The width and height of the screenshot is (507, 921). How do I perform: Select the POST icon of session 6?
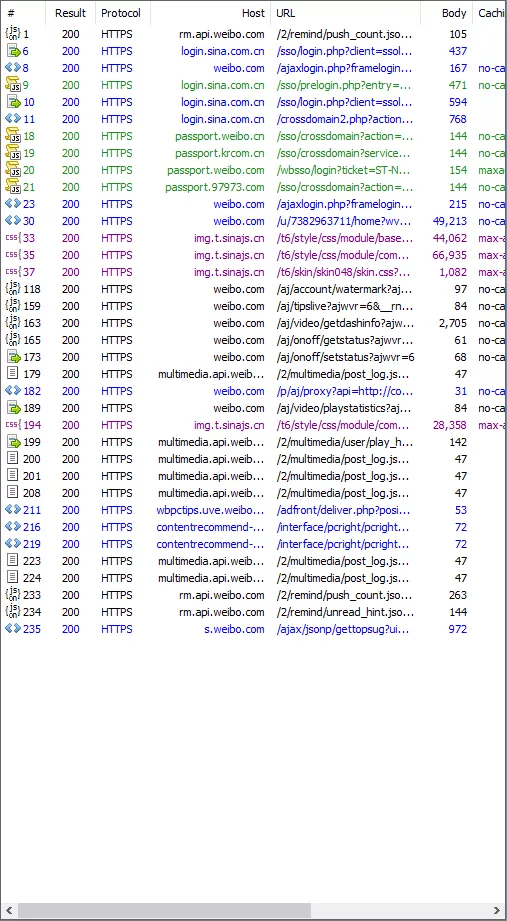[x=14, y=51]
